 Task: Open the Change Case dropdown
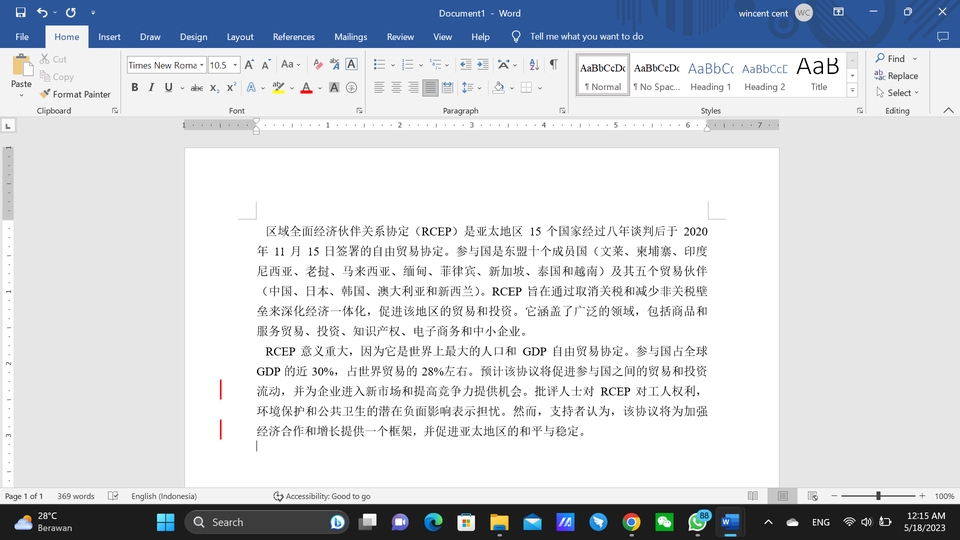[x=290, y=64]
